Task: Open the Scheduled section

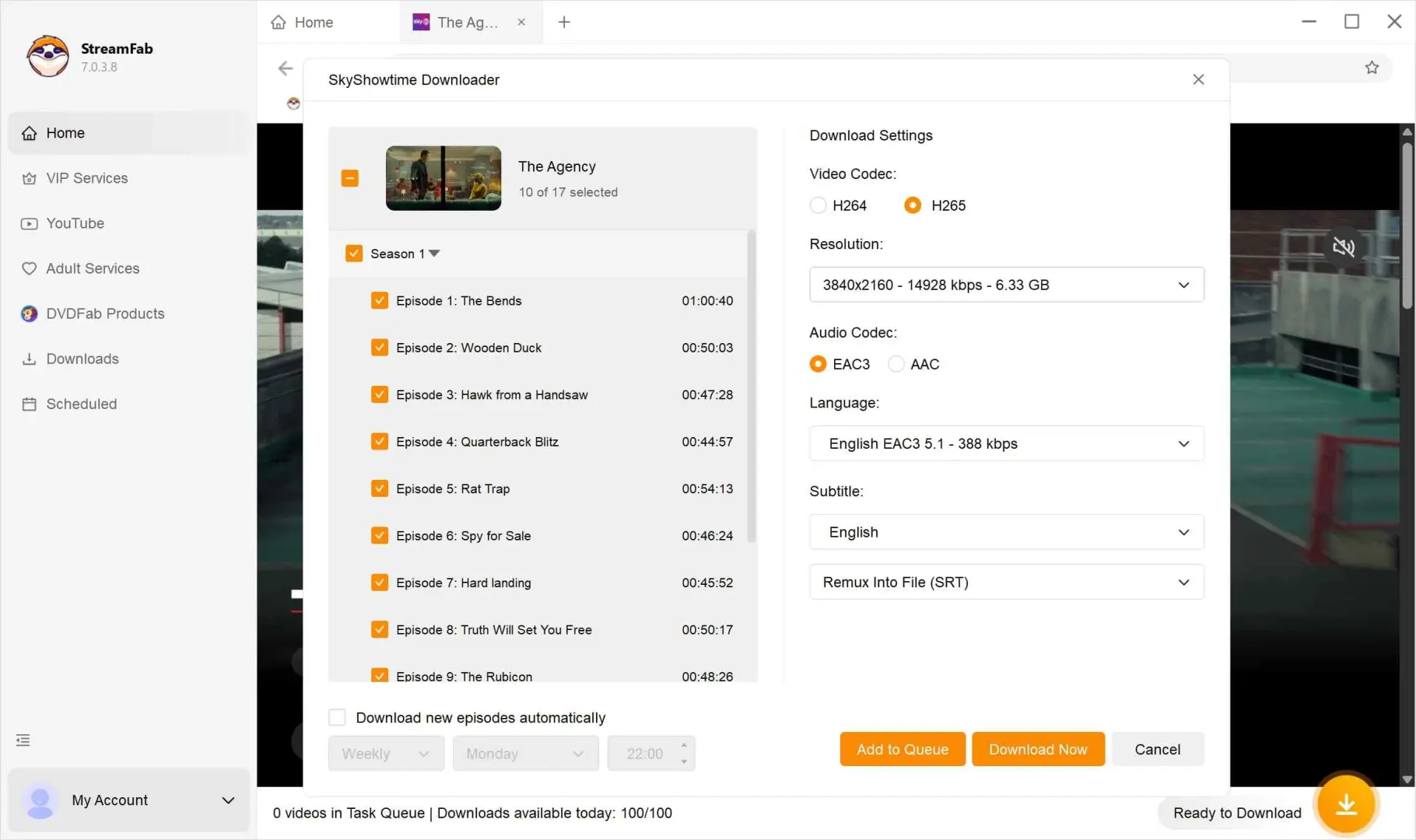Action: [x=128, y=404]
